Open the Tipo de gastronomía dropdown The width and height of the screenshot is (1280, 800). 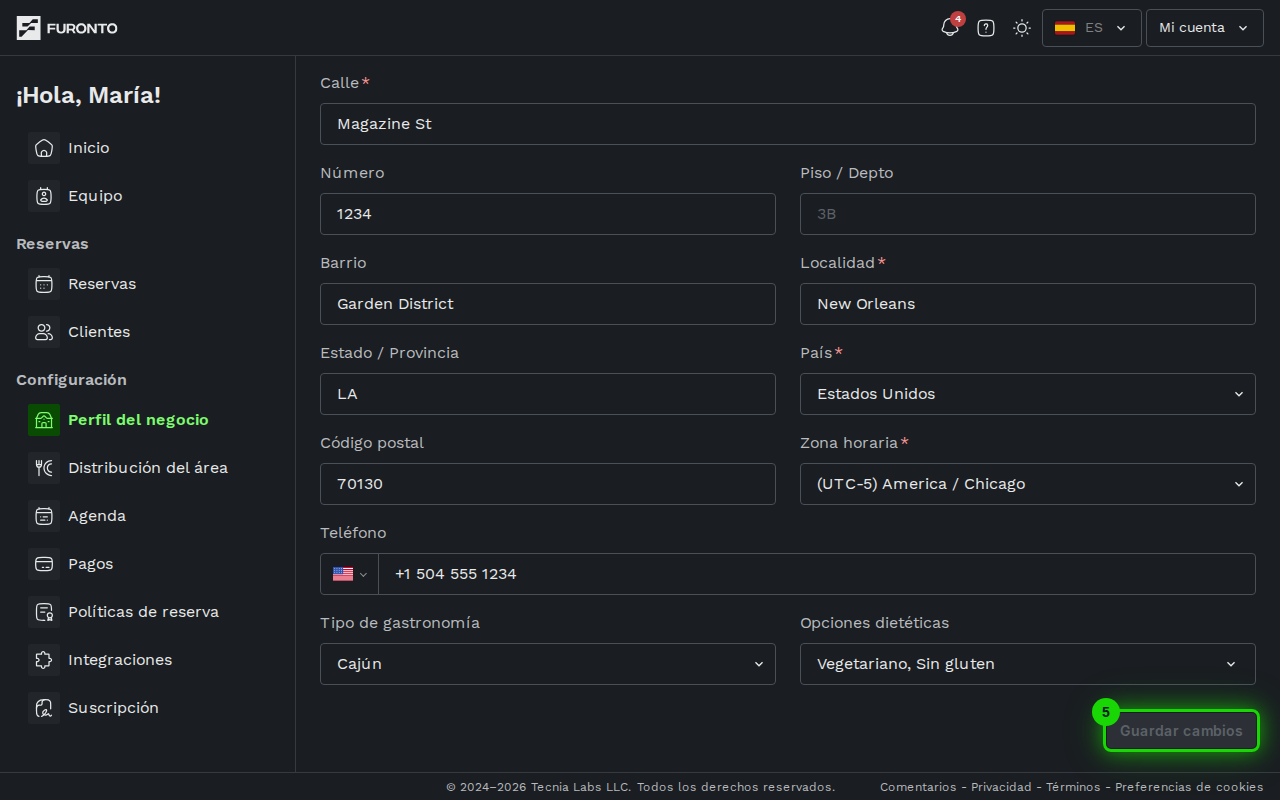548,664
